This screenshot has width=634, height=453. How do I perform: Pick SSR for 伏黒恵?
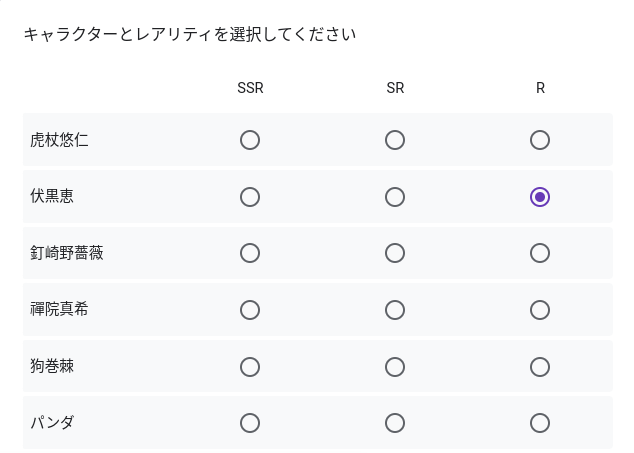click(x=250, y=197)
